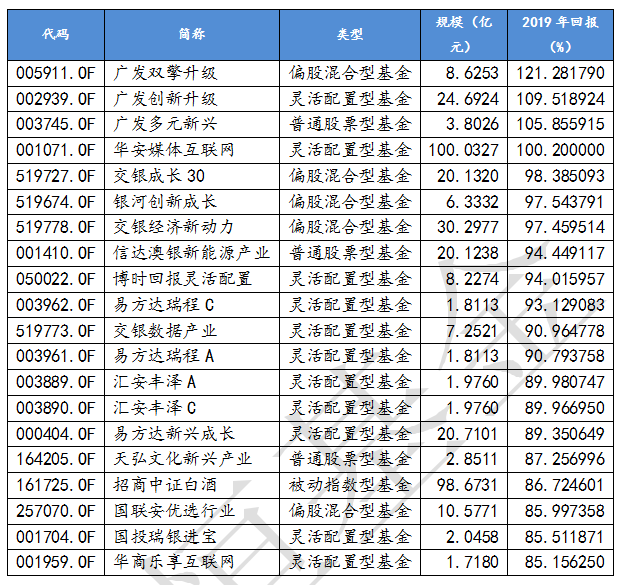Select fund name 易方达新兴成长
This screenshot has height=585, width=620.
point(174,434)
